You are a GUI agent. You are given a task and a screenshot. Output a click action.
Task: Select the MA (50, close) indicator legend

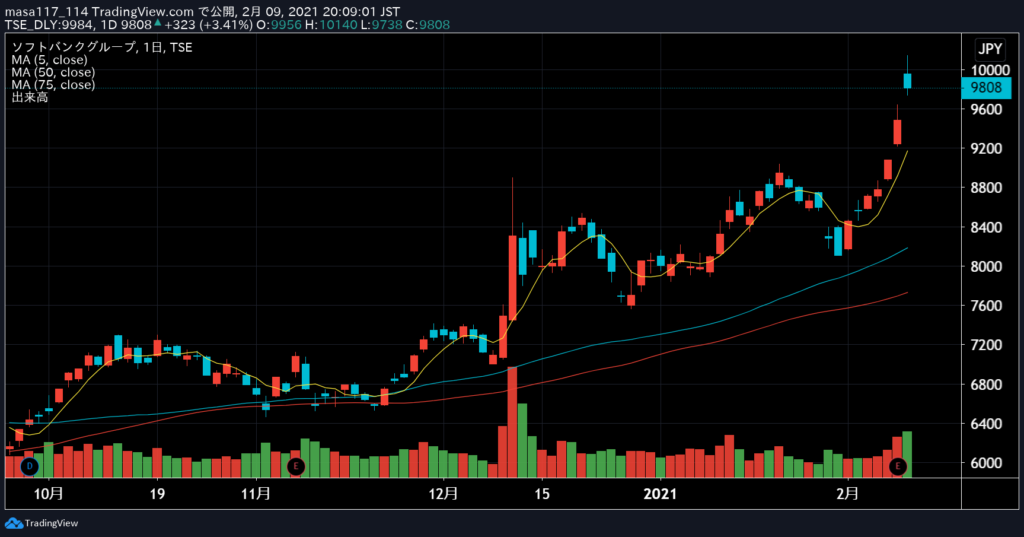tap(53, 72)
